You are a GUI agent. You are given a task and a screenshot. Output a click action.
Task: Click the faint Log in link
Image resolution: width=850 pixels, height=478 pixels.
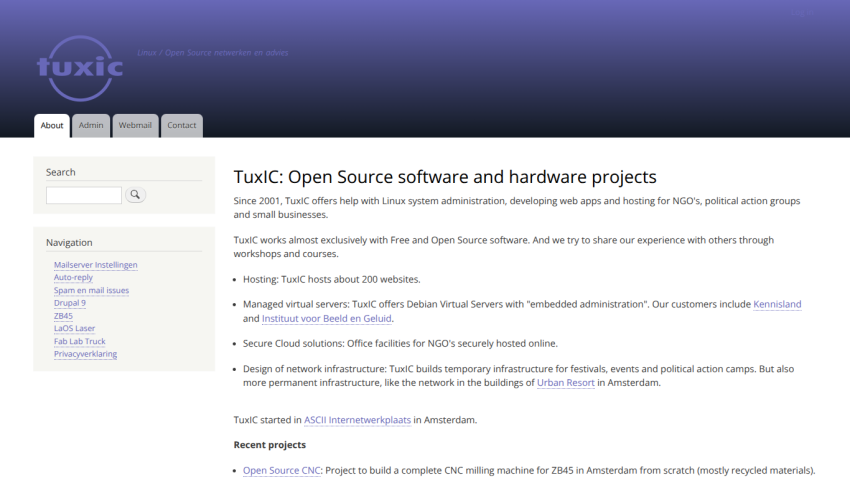803,13
